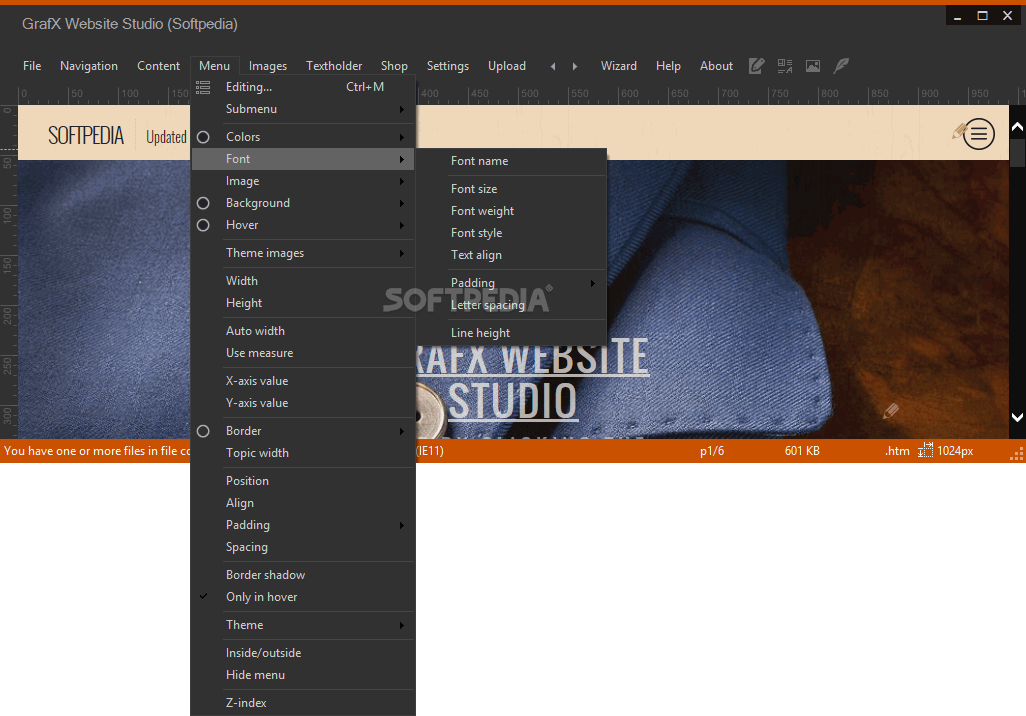Click the scroll up arrow
This screenshot has height=716, width=1026.
click(x=1017, y=127)
